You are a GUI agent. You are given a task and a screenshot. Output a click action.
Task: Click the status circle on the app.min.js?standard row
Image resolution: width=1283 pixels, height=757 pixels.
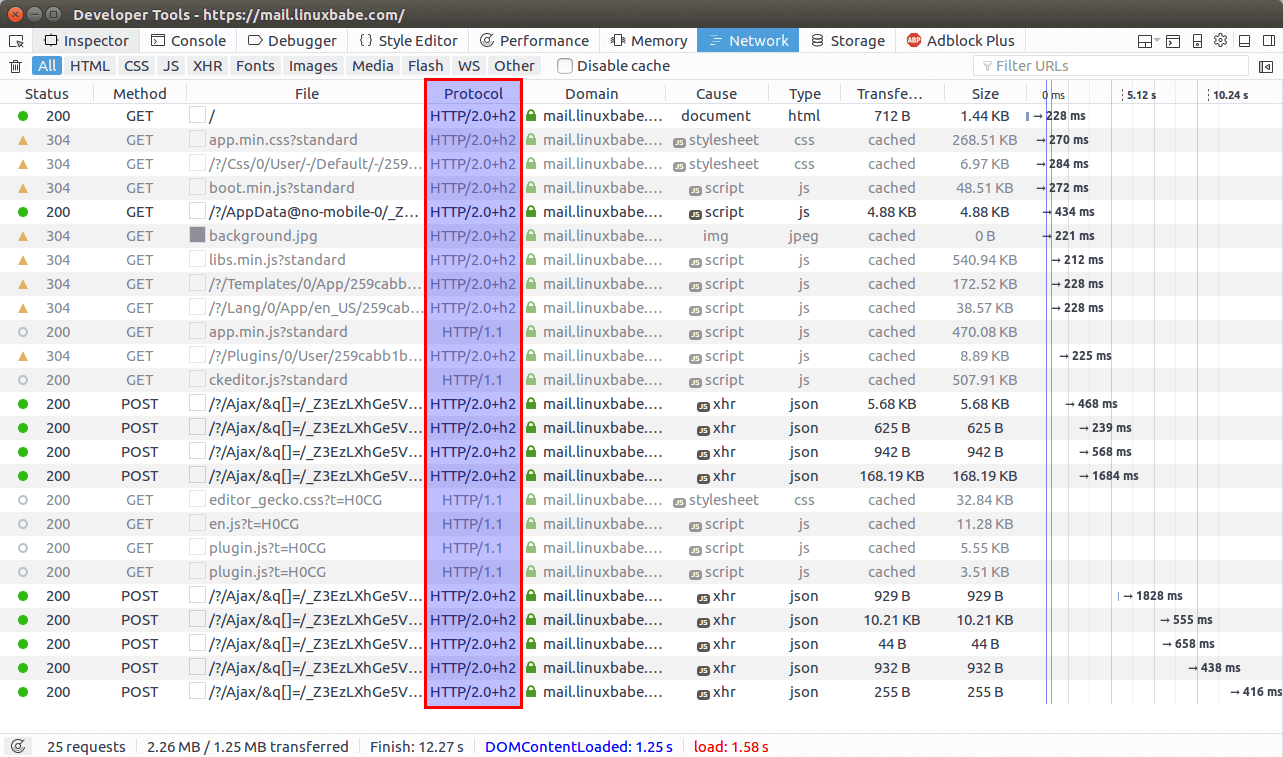(x=23, y=332)
